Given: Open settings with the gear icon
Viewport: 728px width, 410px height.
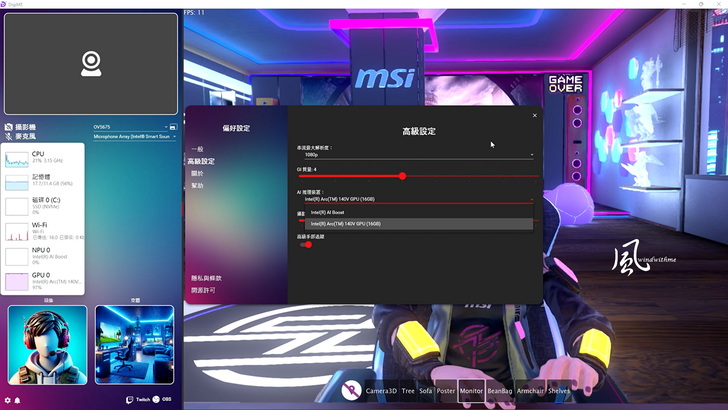Looking at the screenshot, I should [7, 400].
